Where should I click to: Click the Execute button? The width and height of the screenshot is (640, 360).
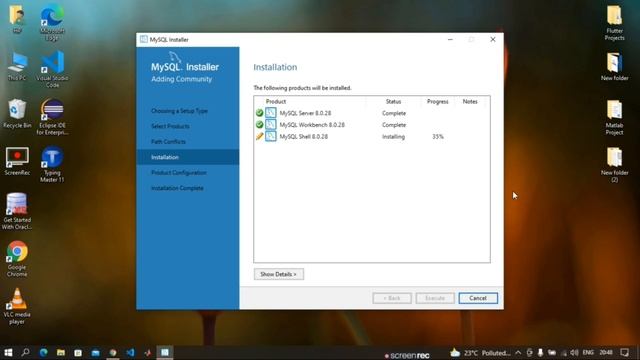435,298
